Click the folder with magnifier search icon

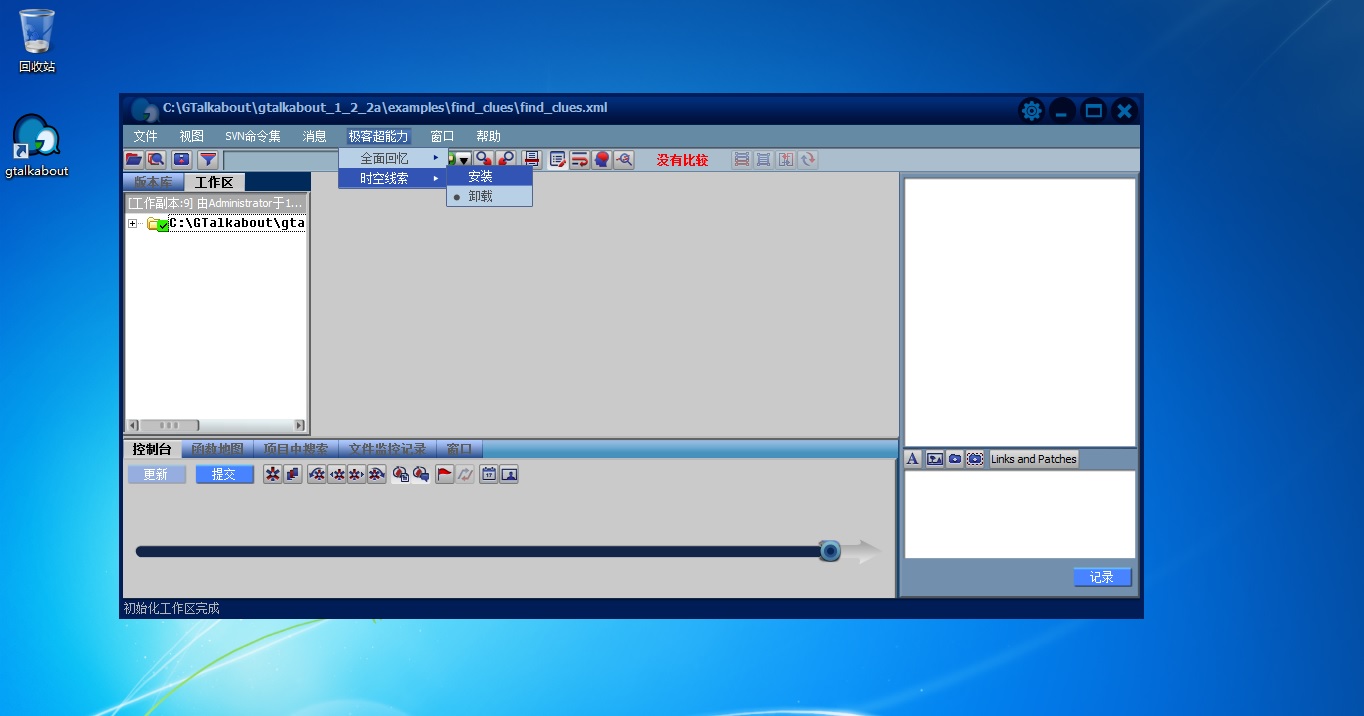coord(155,159)
